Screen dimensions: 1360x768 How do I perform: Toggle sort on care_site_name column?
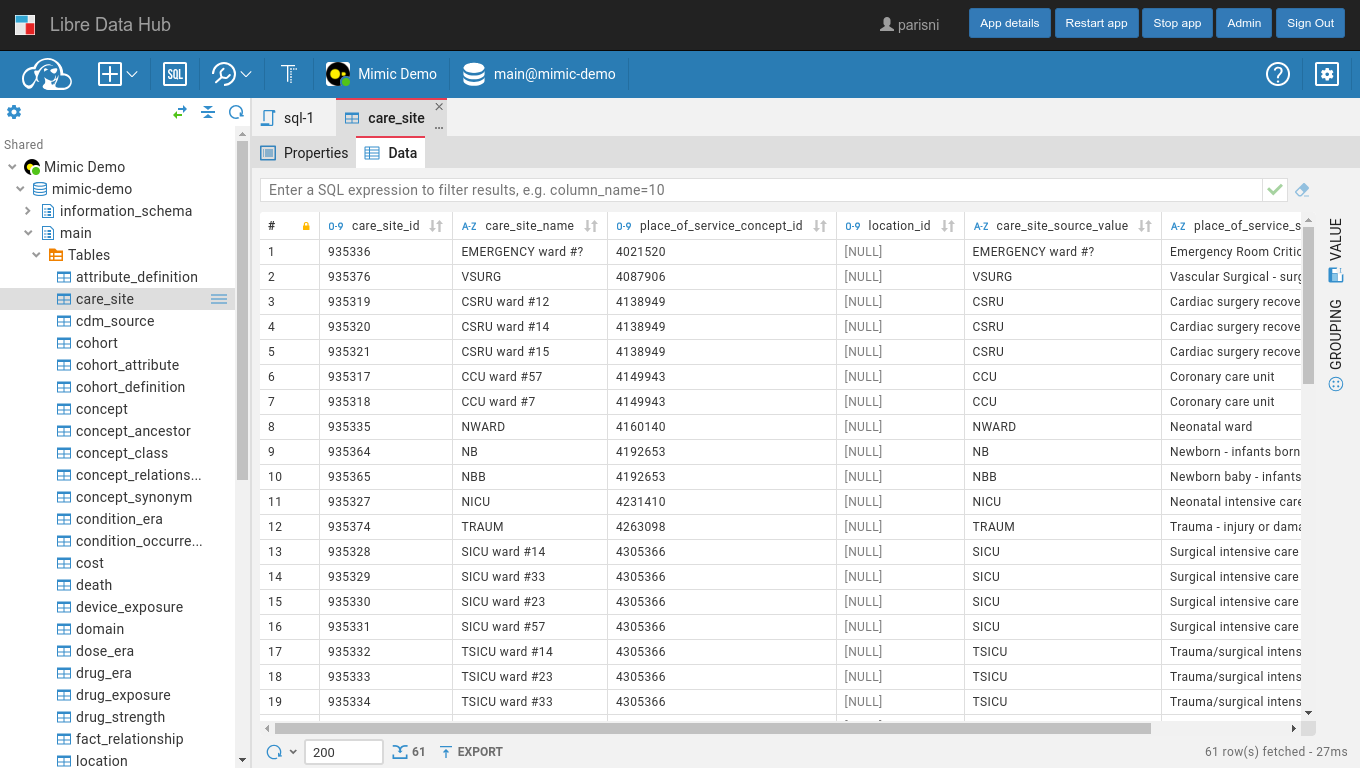591,226
